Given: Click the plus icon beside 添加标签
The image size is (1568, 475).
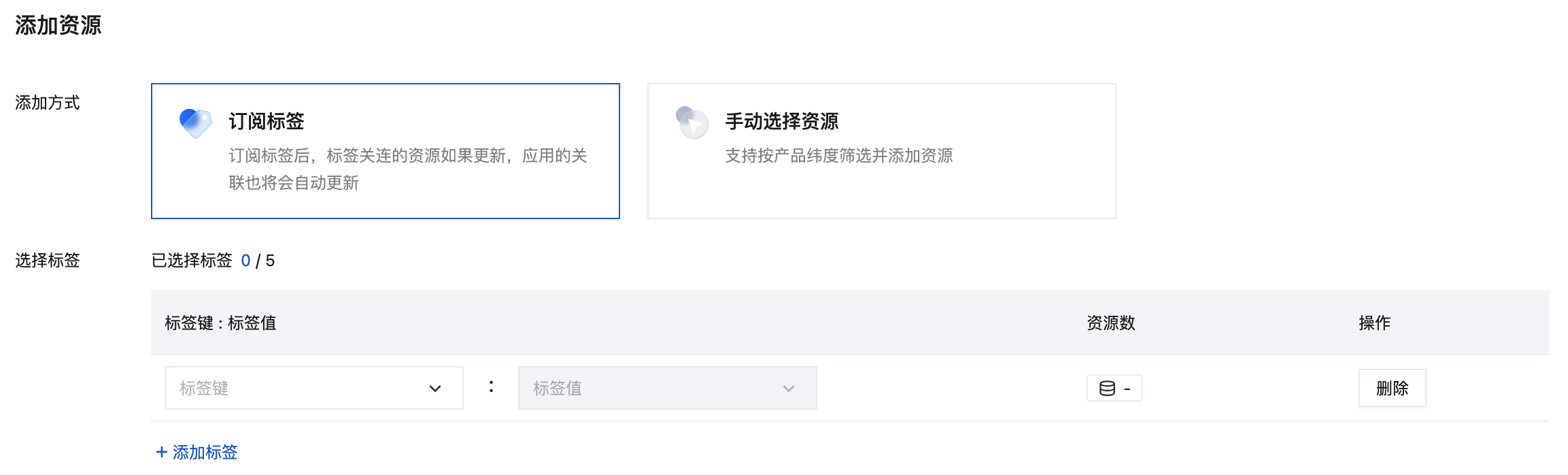Looking at the screenshot, I should 161,452.
